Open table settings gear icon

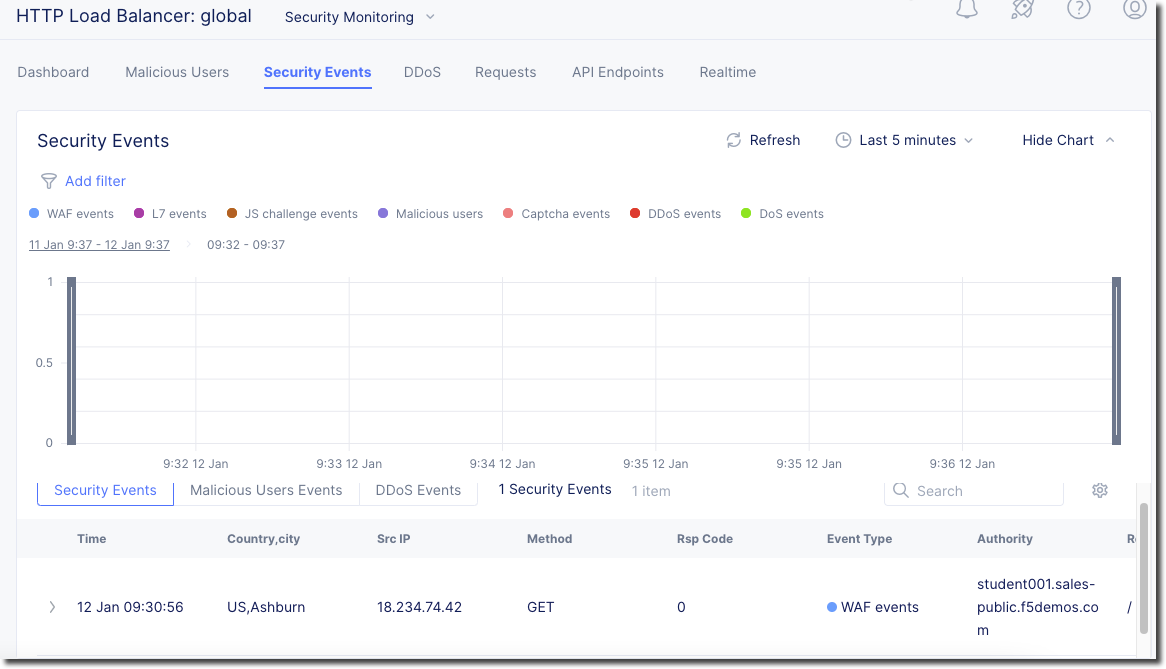(1100, 490)
